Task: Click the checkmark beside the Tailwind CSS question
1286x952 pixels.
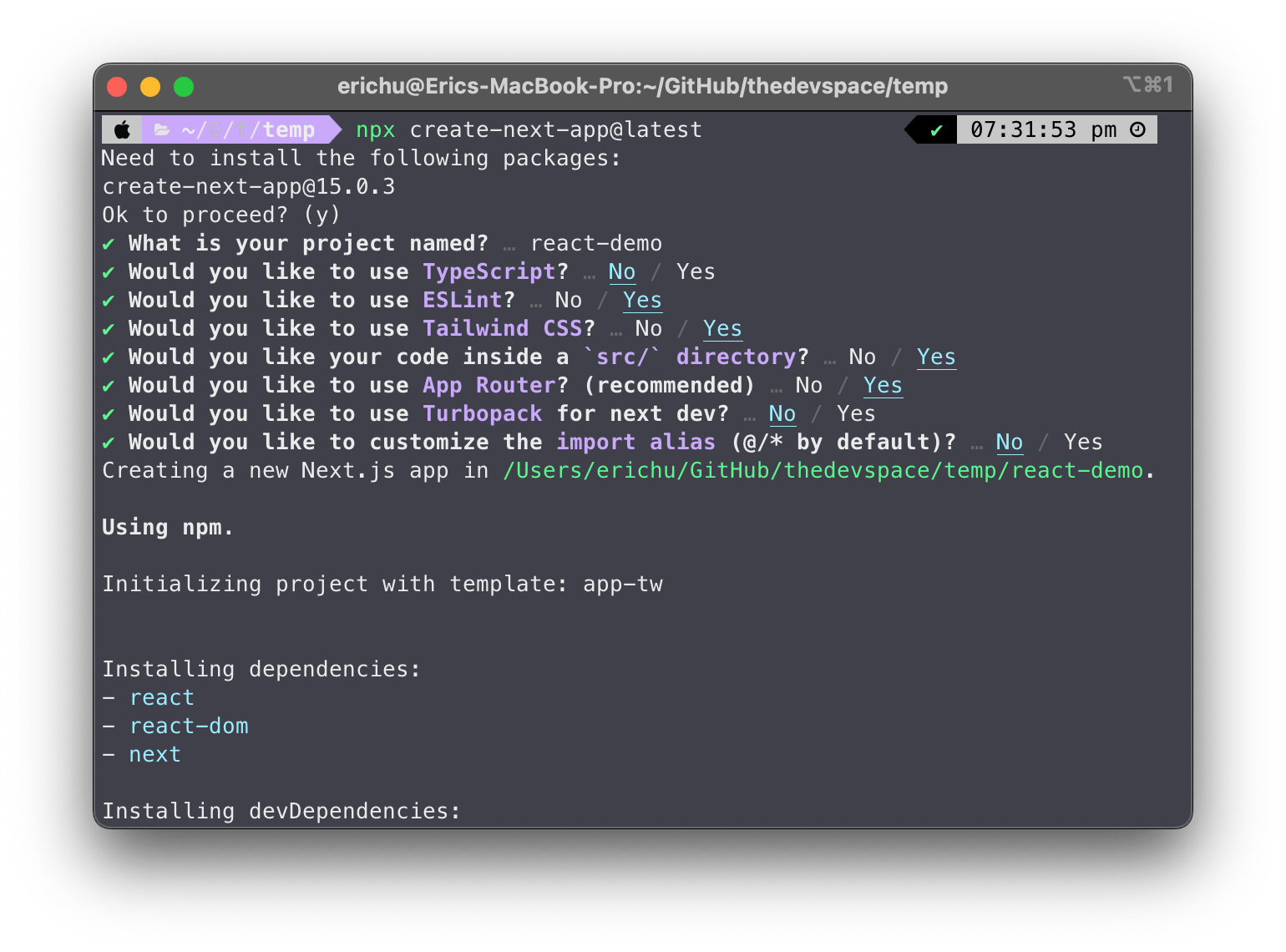Action: pos(109,328)
